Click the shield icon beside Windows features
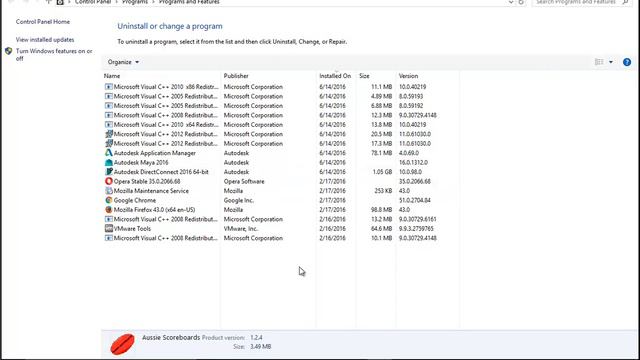Image resolution: width=640 pixels, height=360 pixels. tap(9, 51)
